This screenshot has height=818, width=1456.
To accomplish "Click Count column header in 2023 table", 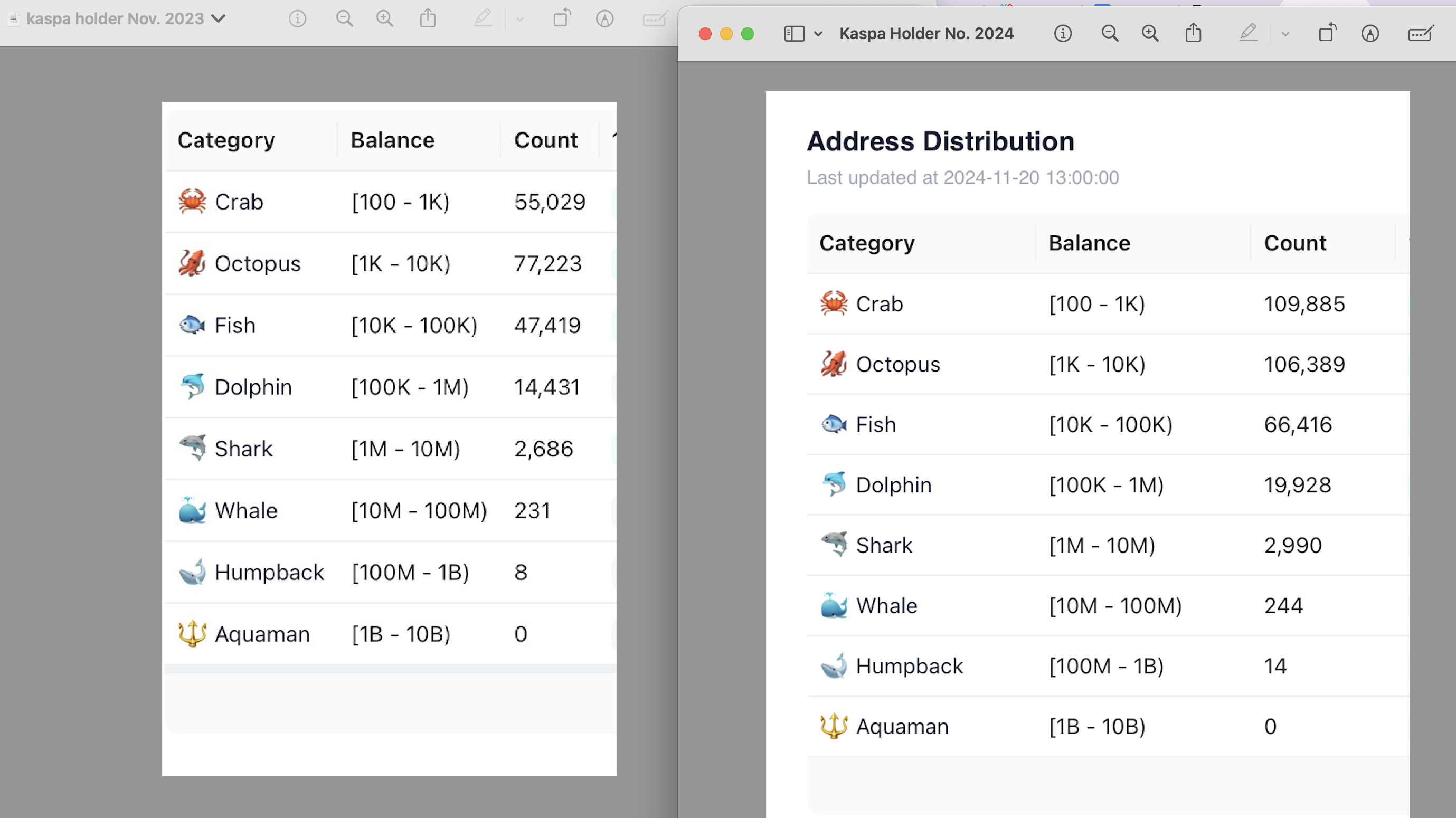I will (545, 140).
